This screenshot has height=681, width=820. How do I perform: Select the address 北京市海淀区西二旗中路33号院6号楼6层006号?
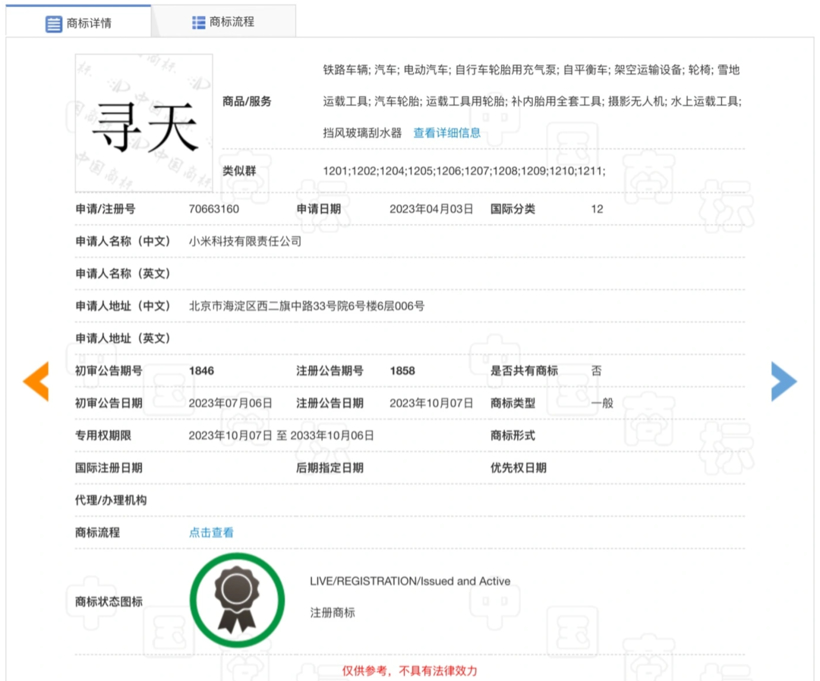[306, 306]
